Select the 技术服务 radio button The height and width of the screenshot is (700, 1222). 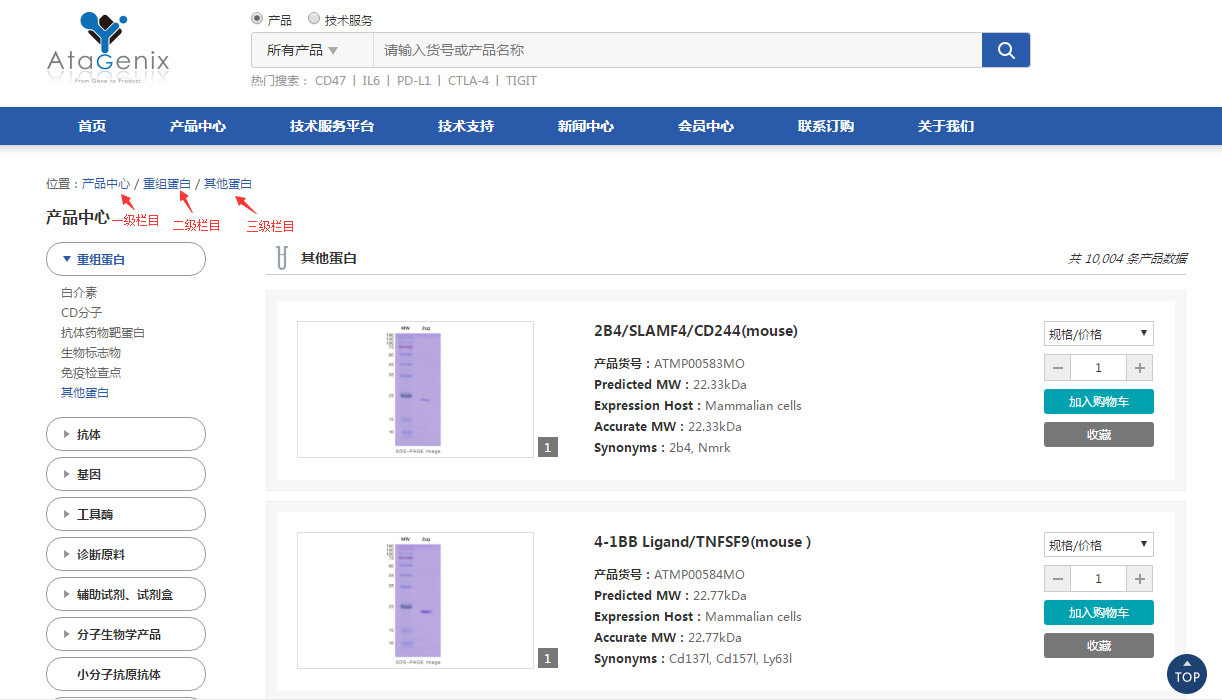point(314,19)
